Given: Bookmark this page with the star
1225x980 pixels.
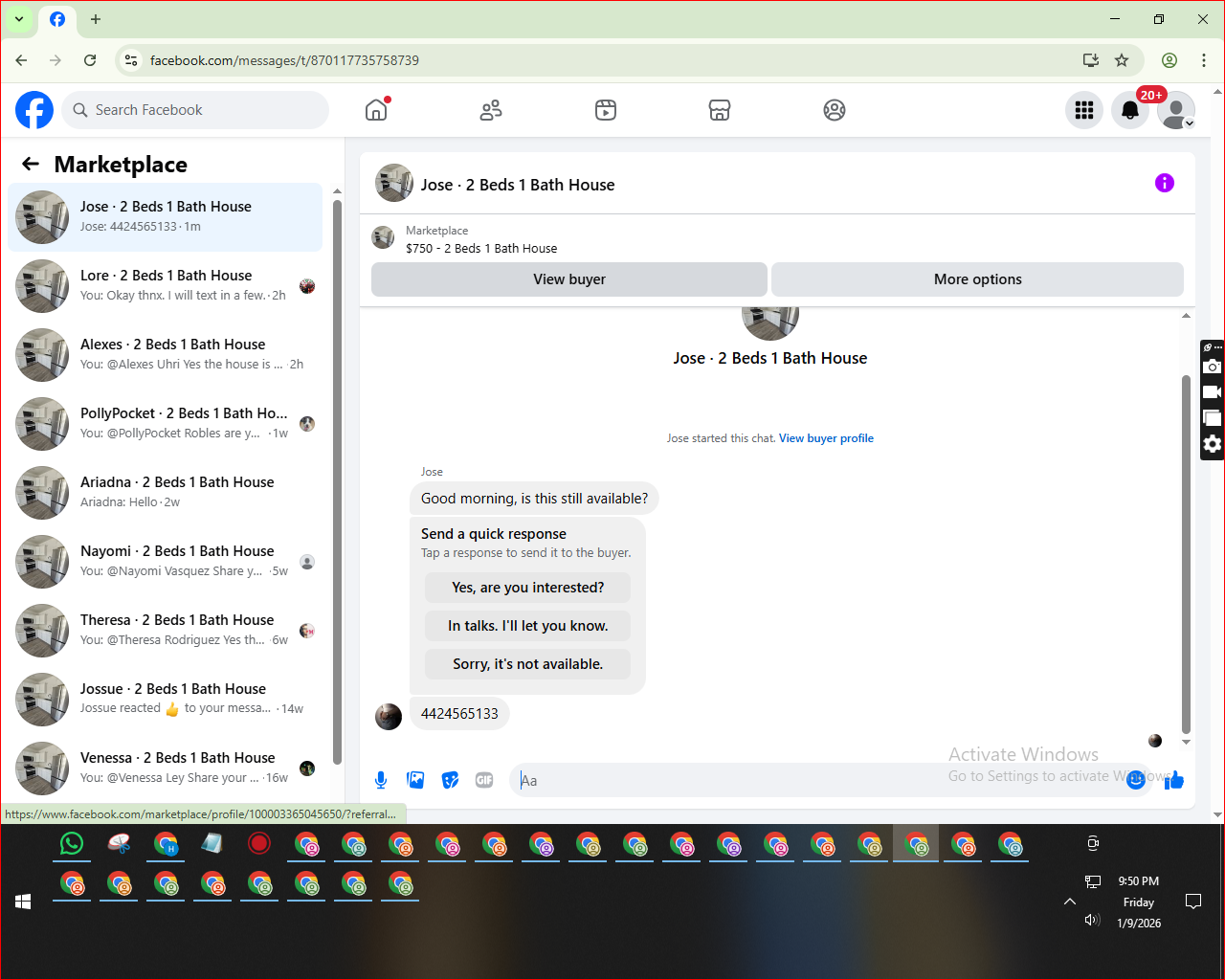Looking at the screenshot, I should point(1122,60).
